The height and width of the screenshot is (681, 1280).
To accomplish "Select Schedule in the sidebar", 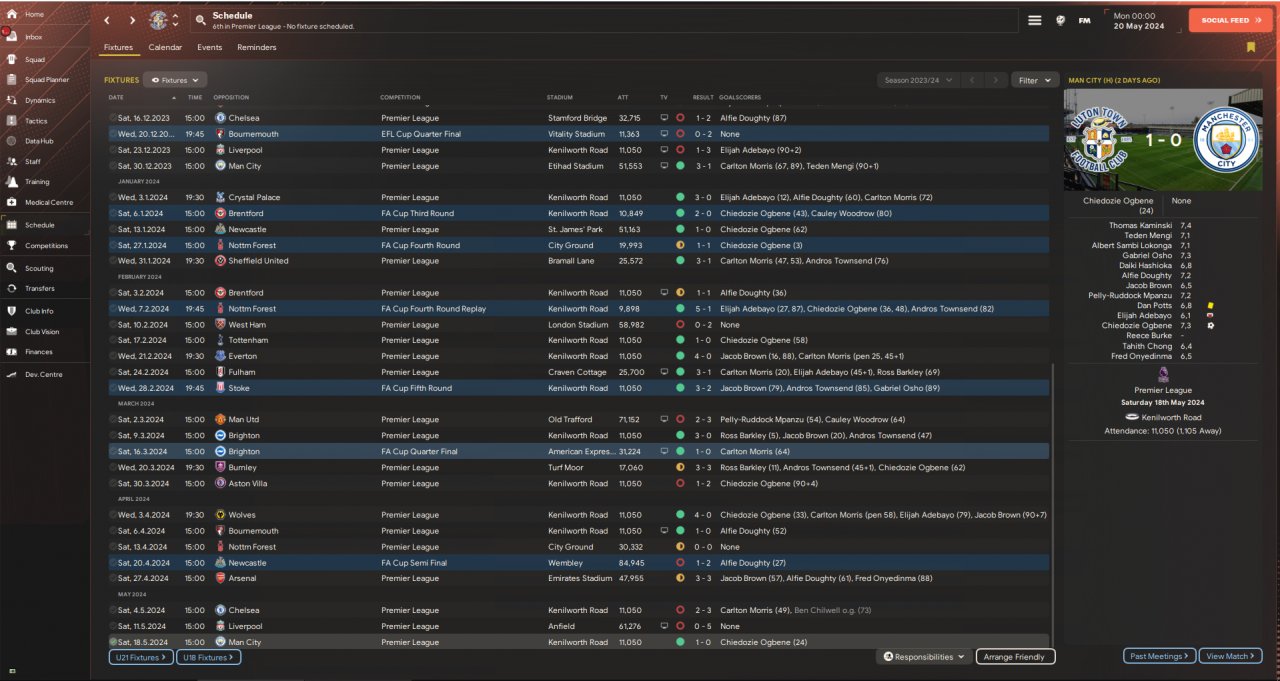I will (40, 225).
